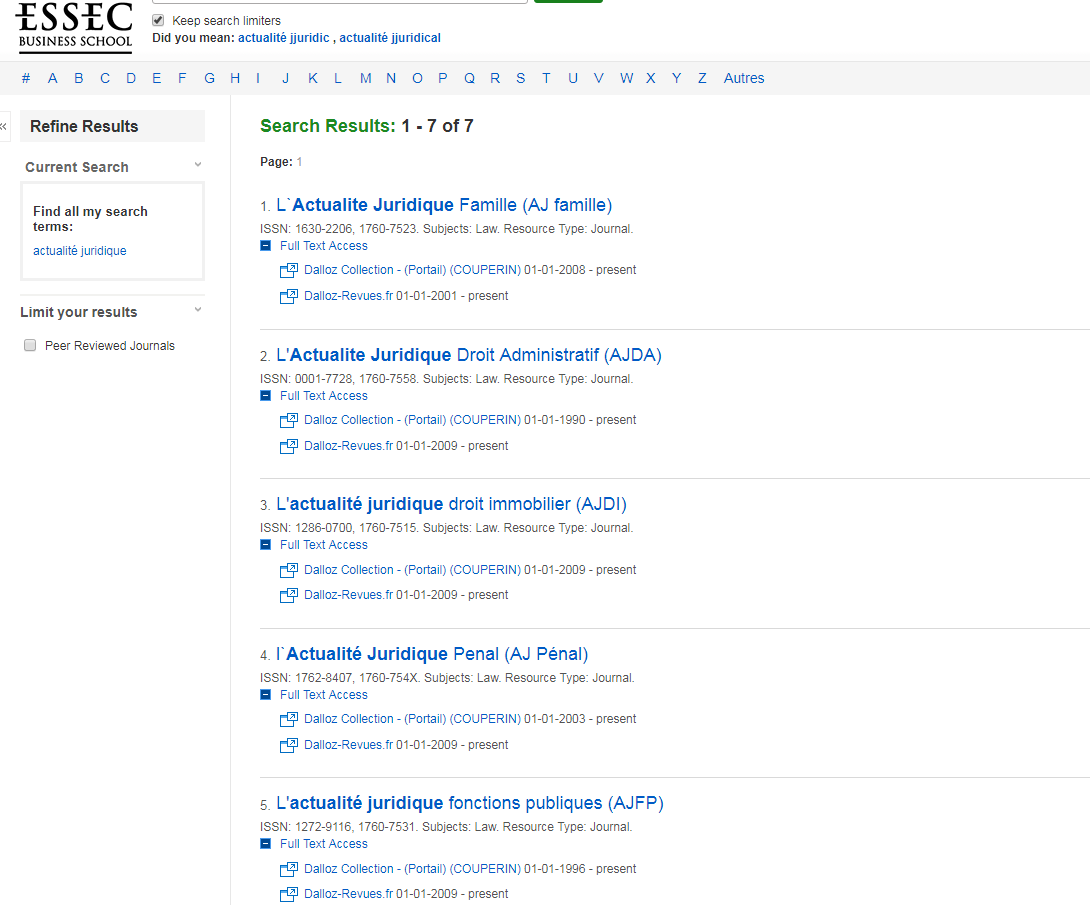Collapse Full Text Access for AJDA
1090x905 pixels.
(266, 396)
